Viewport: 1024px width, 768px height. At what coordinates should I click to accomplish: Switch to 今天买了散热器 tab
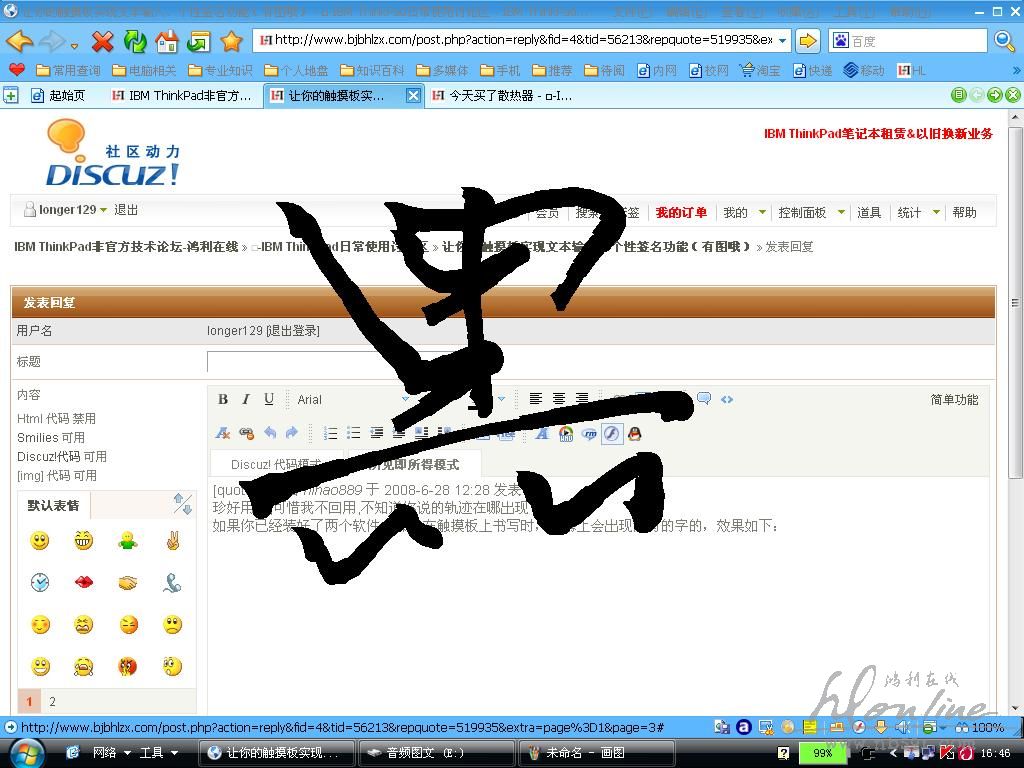pyautogui.click(x=503, y=95)
